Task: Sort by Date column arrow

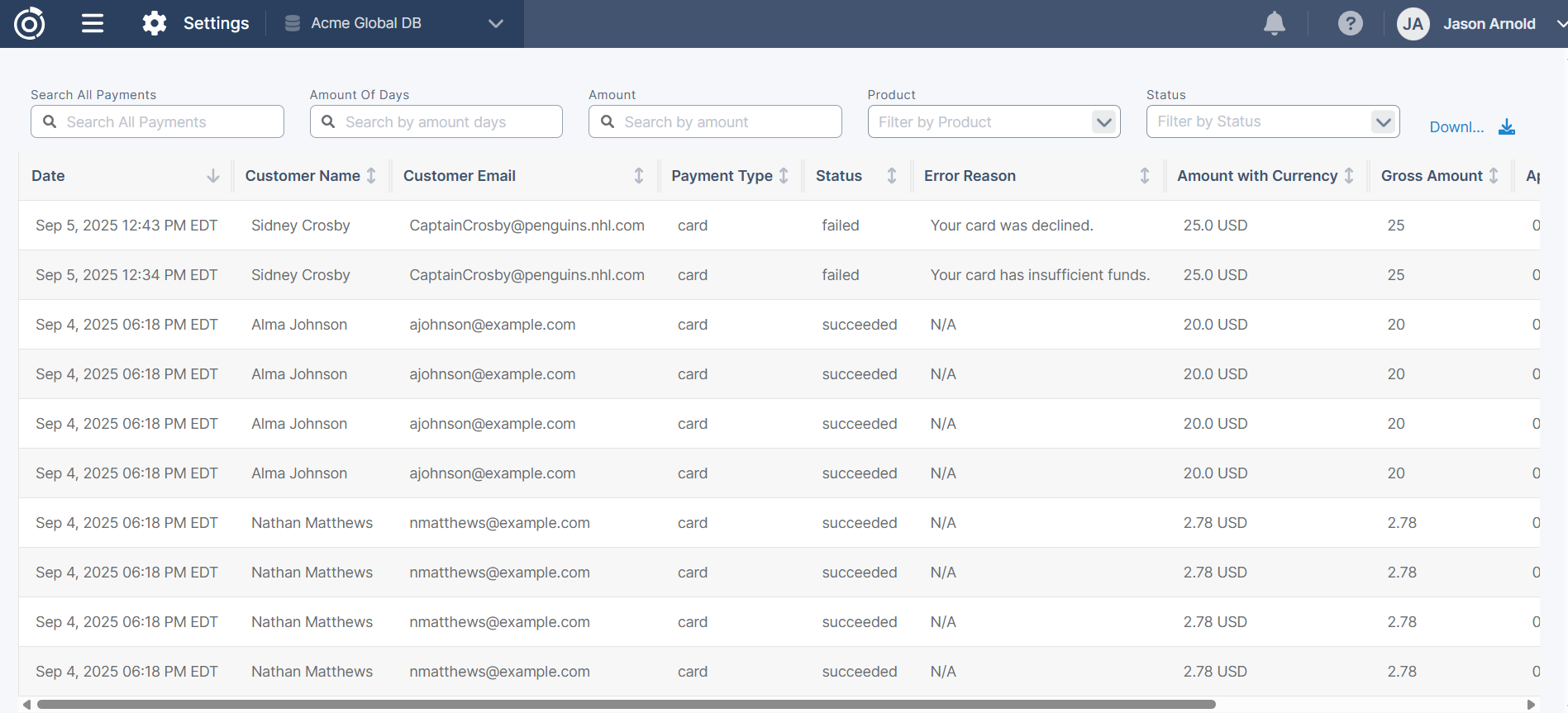Action: pyautogui.click(x=212, y=176)
